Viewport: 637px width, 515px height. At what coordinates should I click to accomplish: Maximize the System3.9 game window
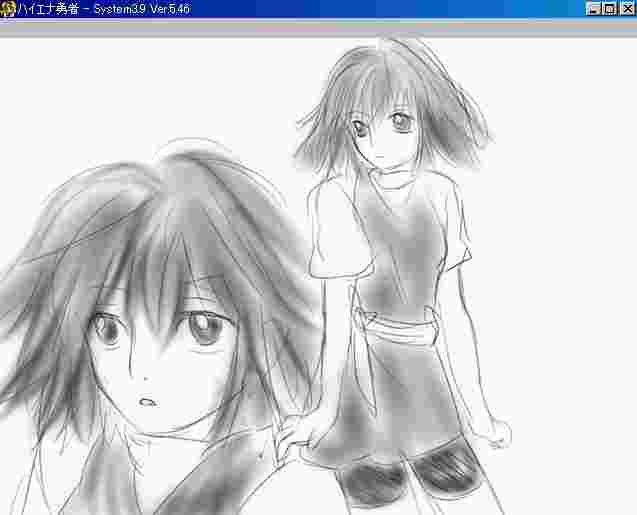pos(609,9)
